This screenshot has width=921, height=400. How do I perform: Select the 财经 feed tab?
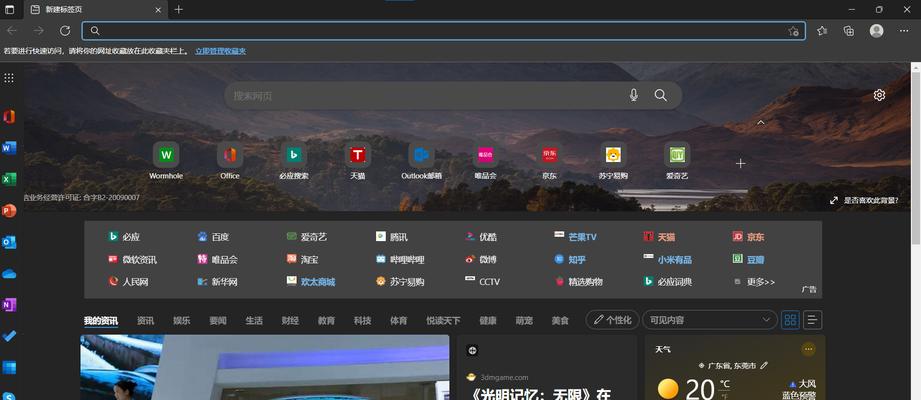(x=290, y=321)
